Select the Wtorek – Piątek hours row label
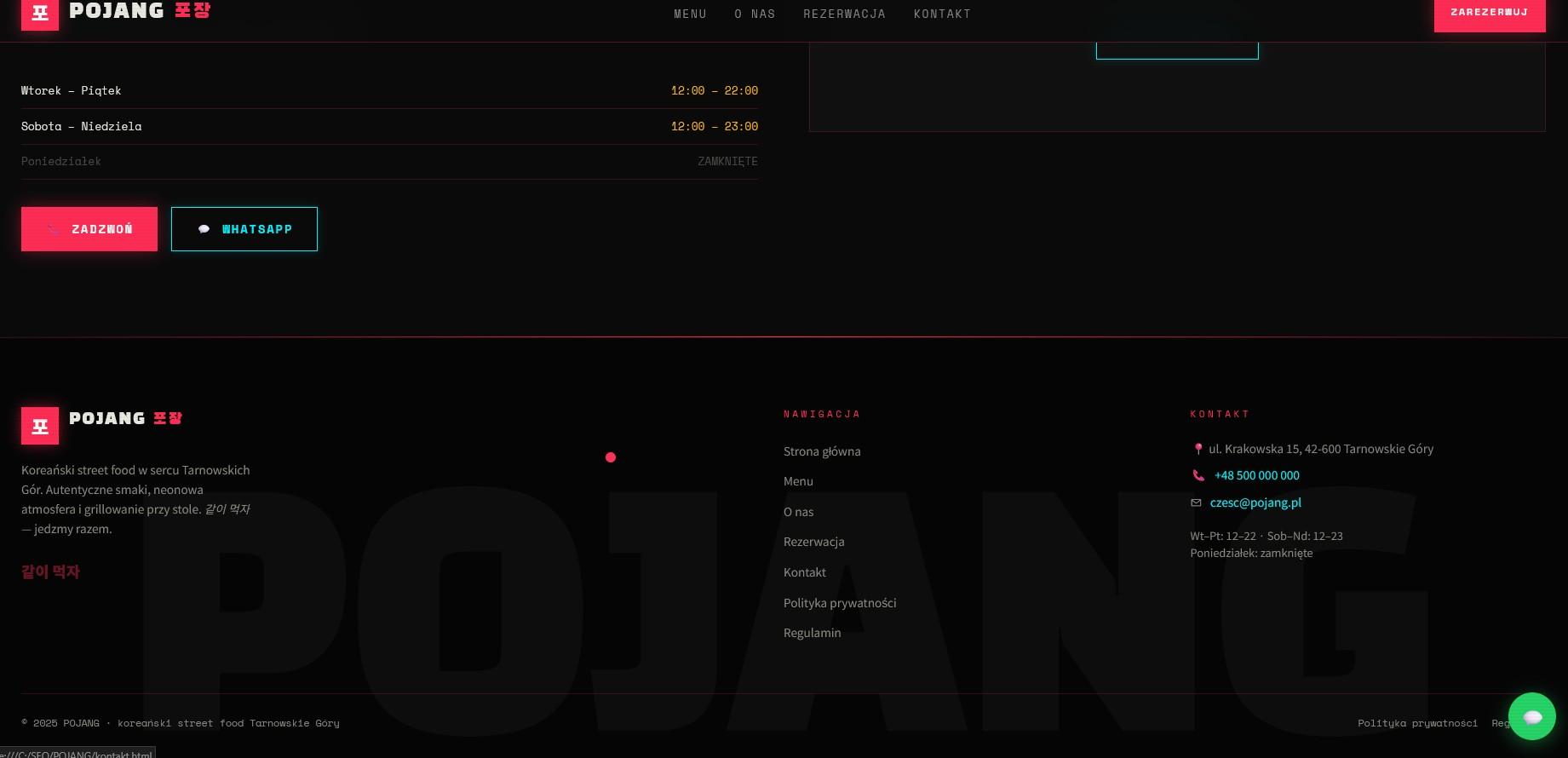The image size is (1568, 758). [x=71, y=90]
